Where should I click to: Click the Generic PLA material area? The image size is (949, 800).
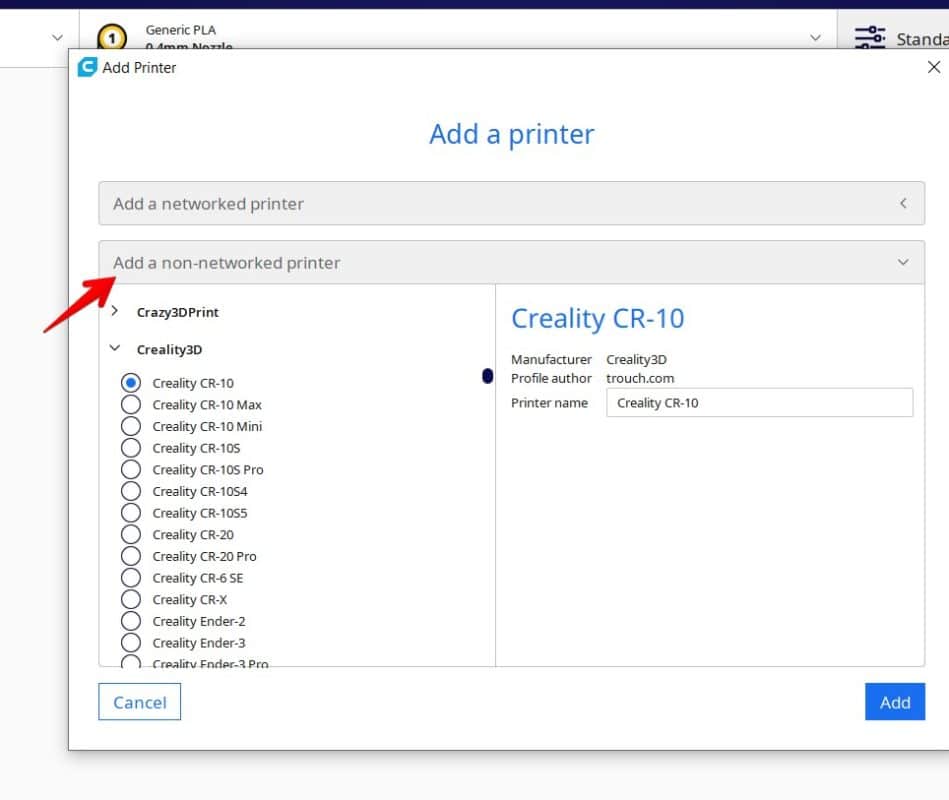pyautogui.click(x=180, y=30)
